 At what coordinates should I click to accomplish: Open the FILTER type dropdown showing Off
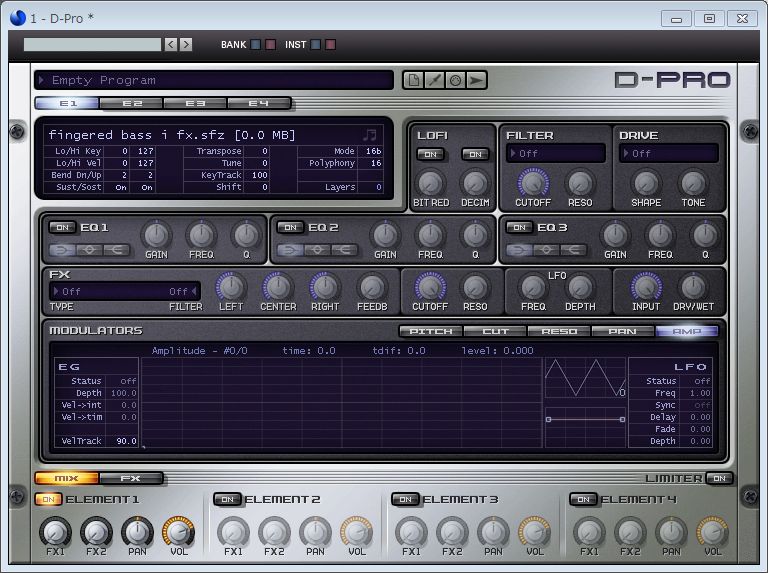point(555,153)
